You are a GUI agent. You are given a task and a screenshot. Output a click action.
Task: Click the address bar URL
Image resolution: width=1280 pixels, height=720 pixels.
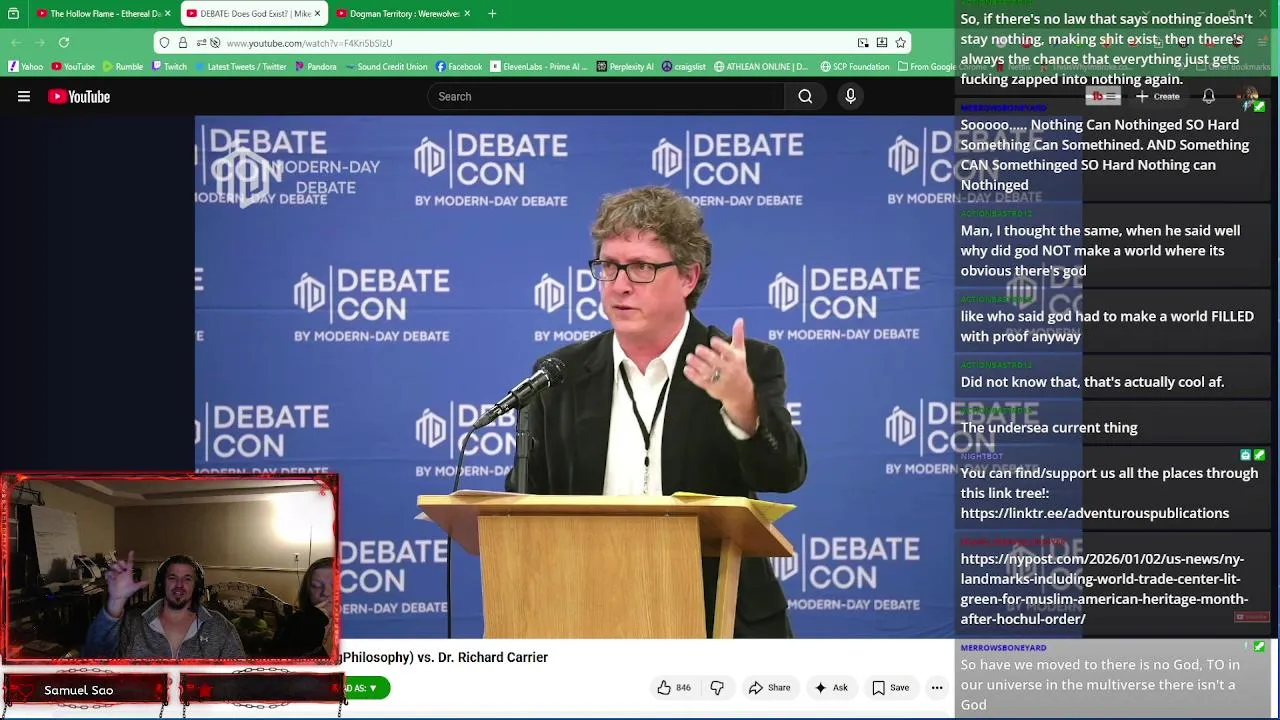click(x=309, y=43)
